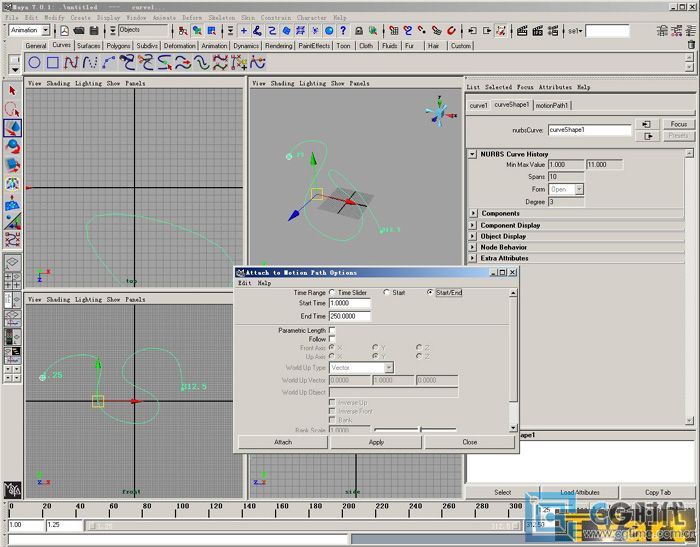Expand the Node Behavior section
The image size is (700, 547).
(x=473, y=247)
